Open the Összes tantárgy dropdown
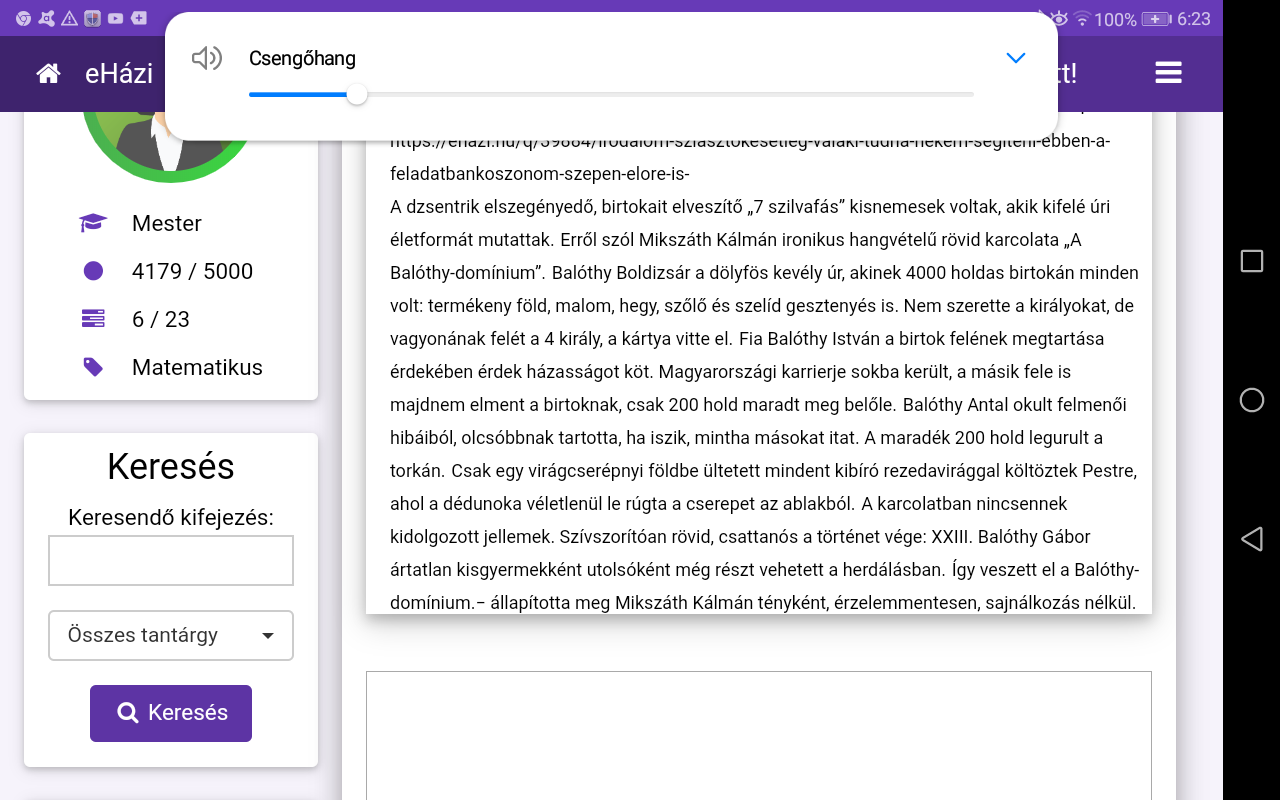 click(171, 635)
